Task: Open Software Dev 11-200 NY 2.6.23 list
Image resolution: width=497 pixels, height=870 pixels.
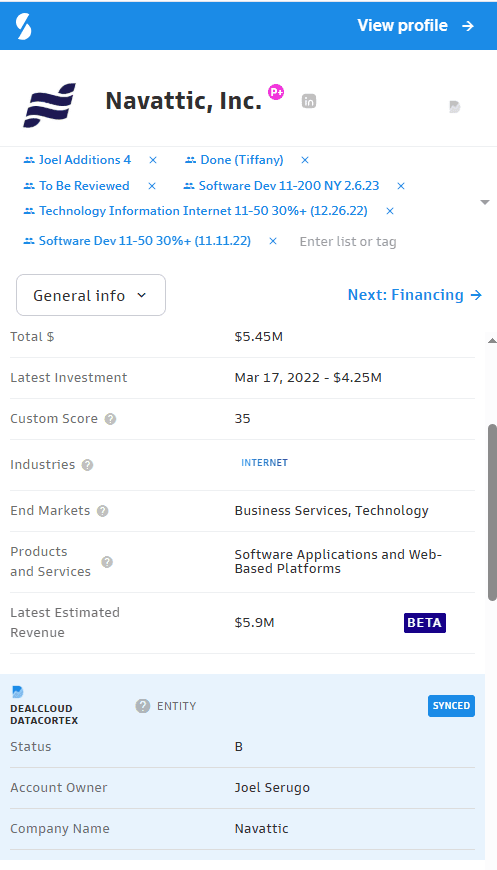Action: point(289,186)
